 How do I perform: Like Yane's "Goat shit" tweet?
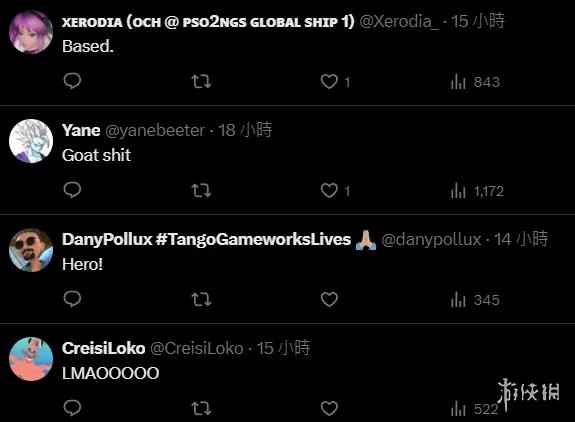[335, 191]
